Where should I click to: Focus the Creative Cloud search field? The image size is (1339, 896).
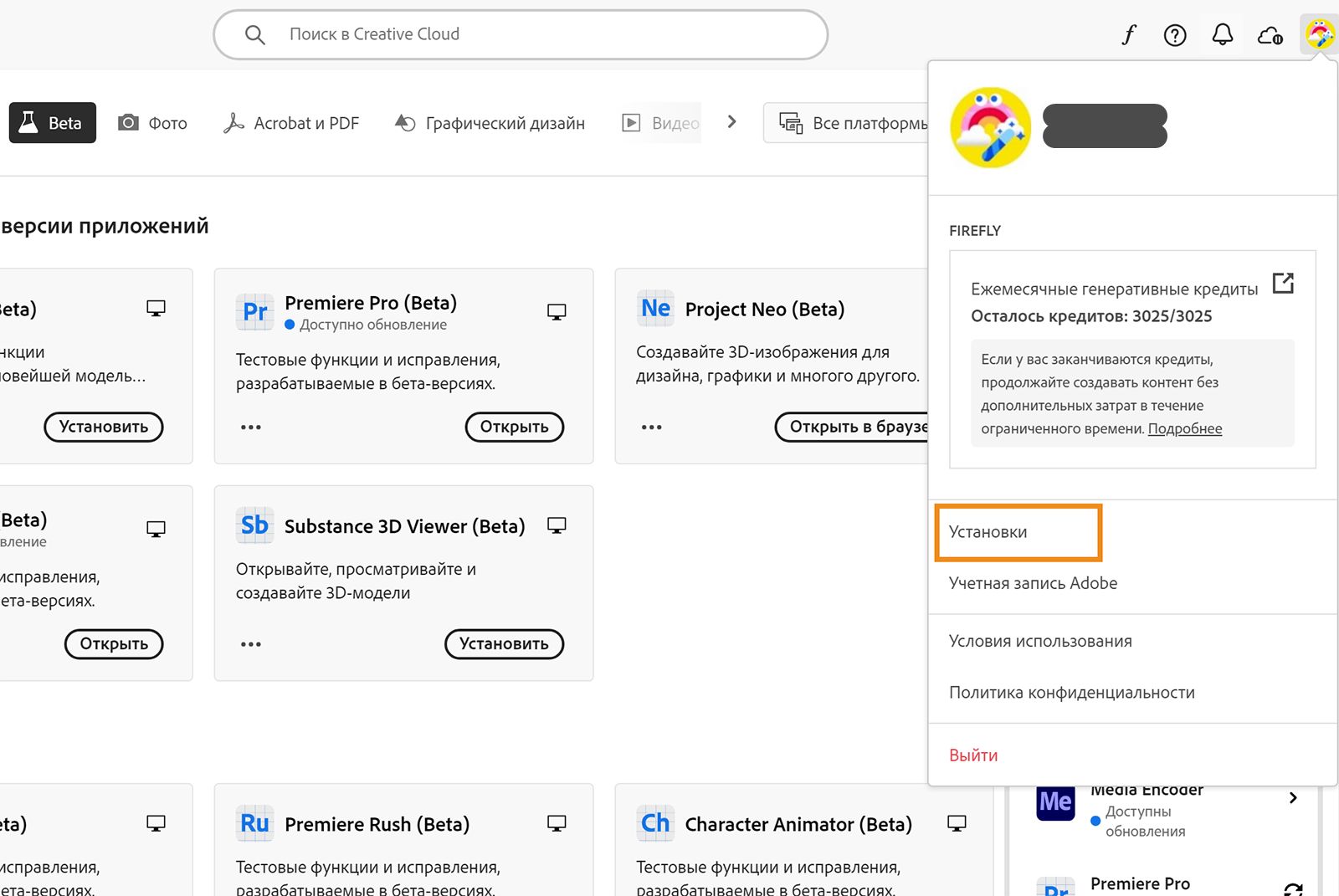(x=521, y=34)
